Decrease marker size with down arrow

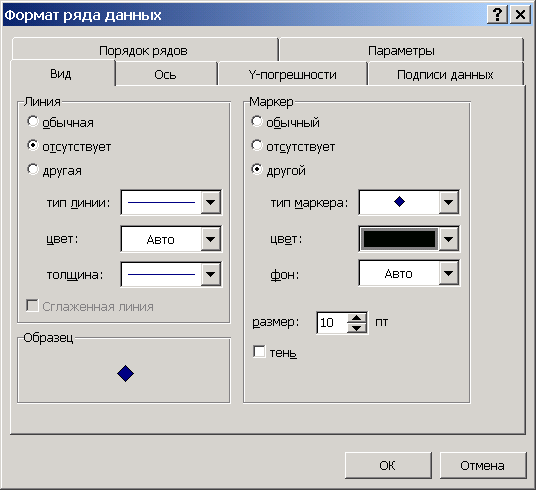pyautogui.click(x=357, y=328)
